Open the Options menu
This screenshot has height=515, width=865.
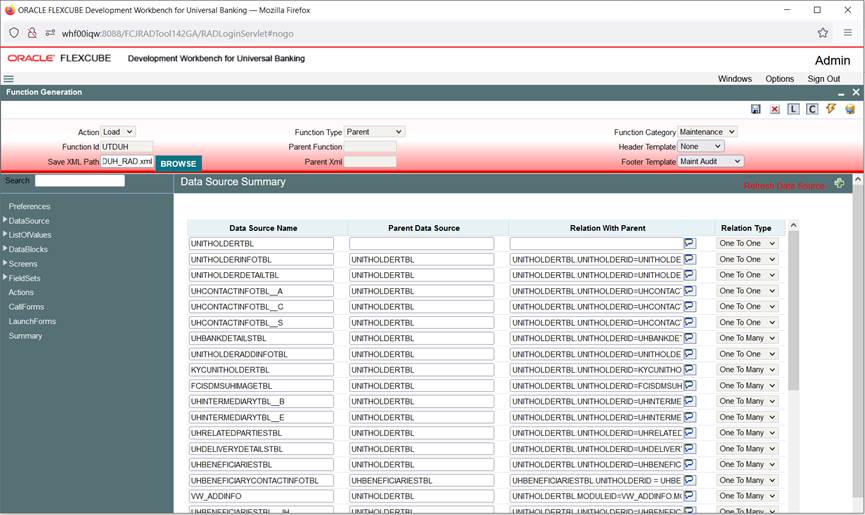779,79
